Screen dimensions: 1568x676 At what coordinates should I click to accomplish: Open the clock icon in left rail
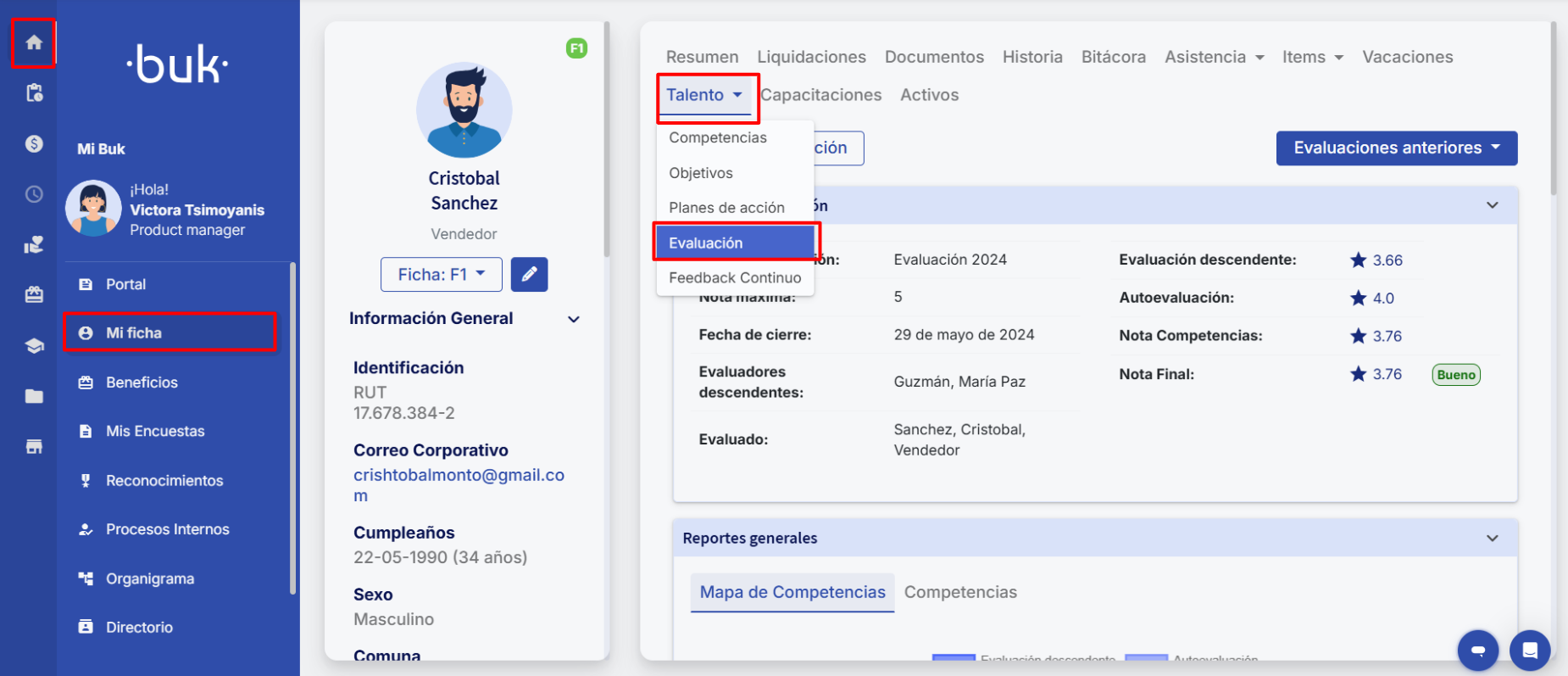(34, 194)
